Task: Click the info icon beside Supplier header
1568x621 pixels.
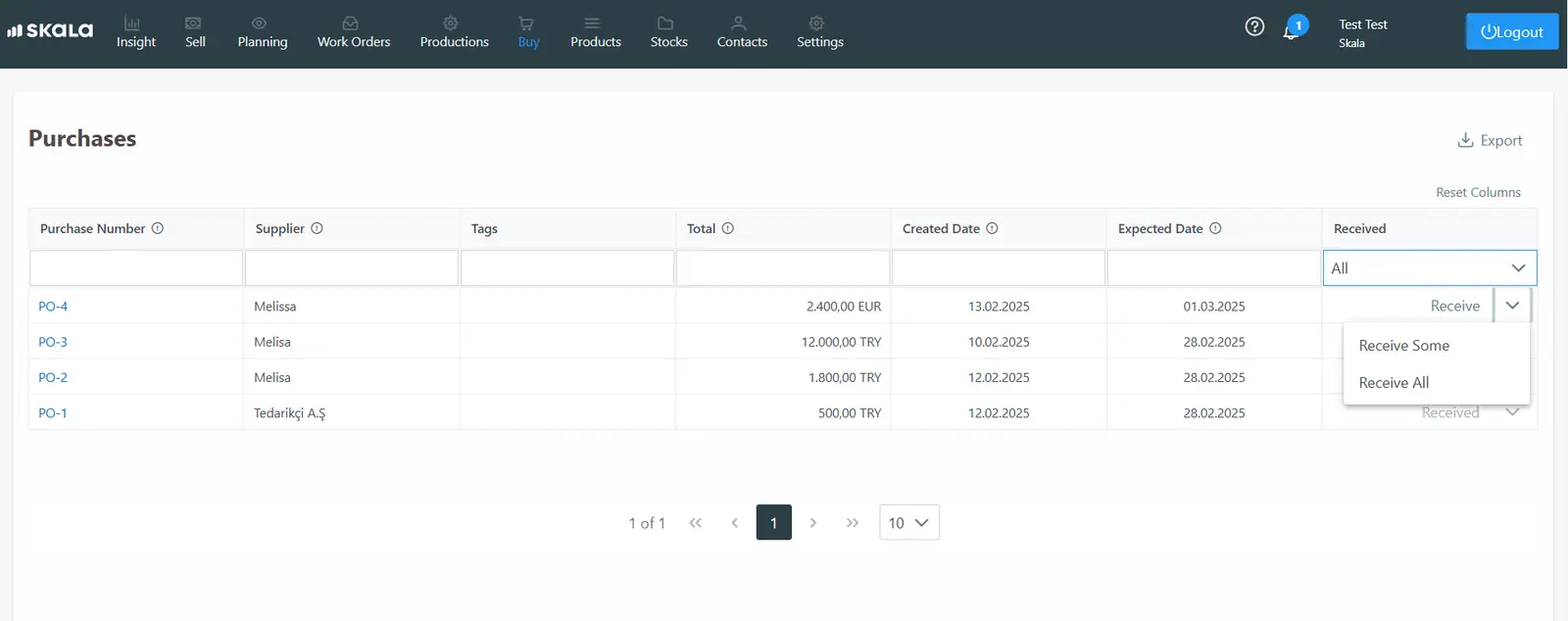Action: [317, 228]
